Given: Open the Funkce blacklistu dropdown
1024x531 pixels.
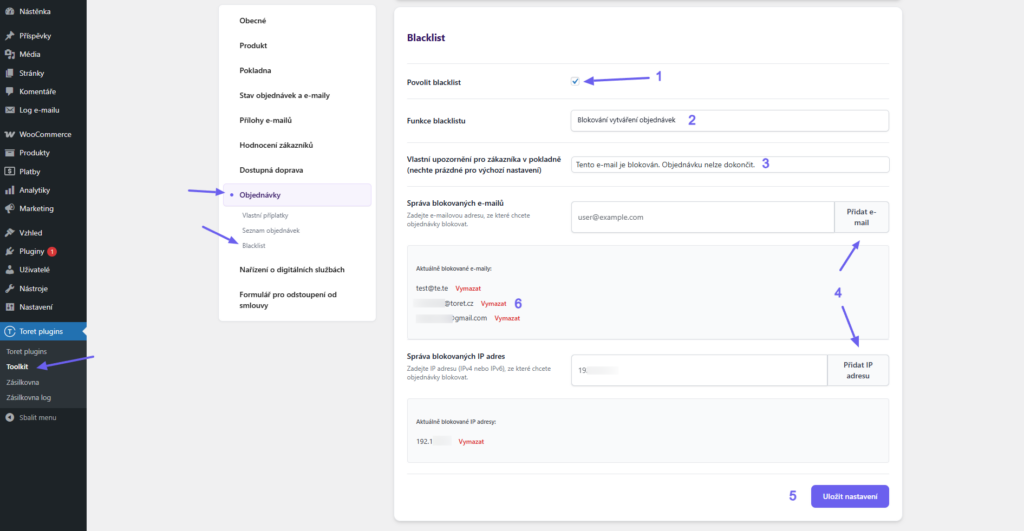Looking at the screenshot, I should [x=729, y=120].
